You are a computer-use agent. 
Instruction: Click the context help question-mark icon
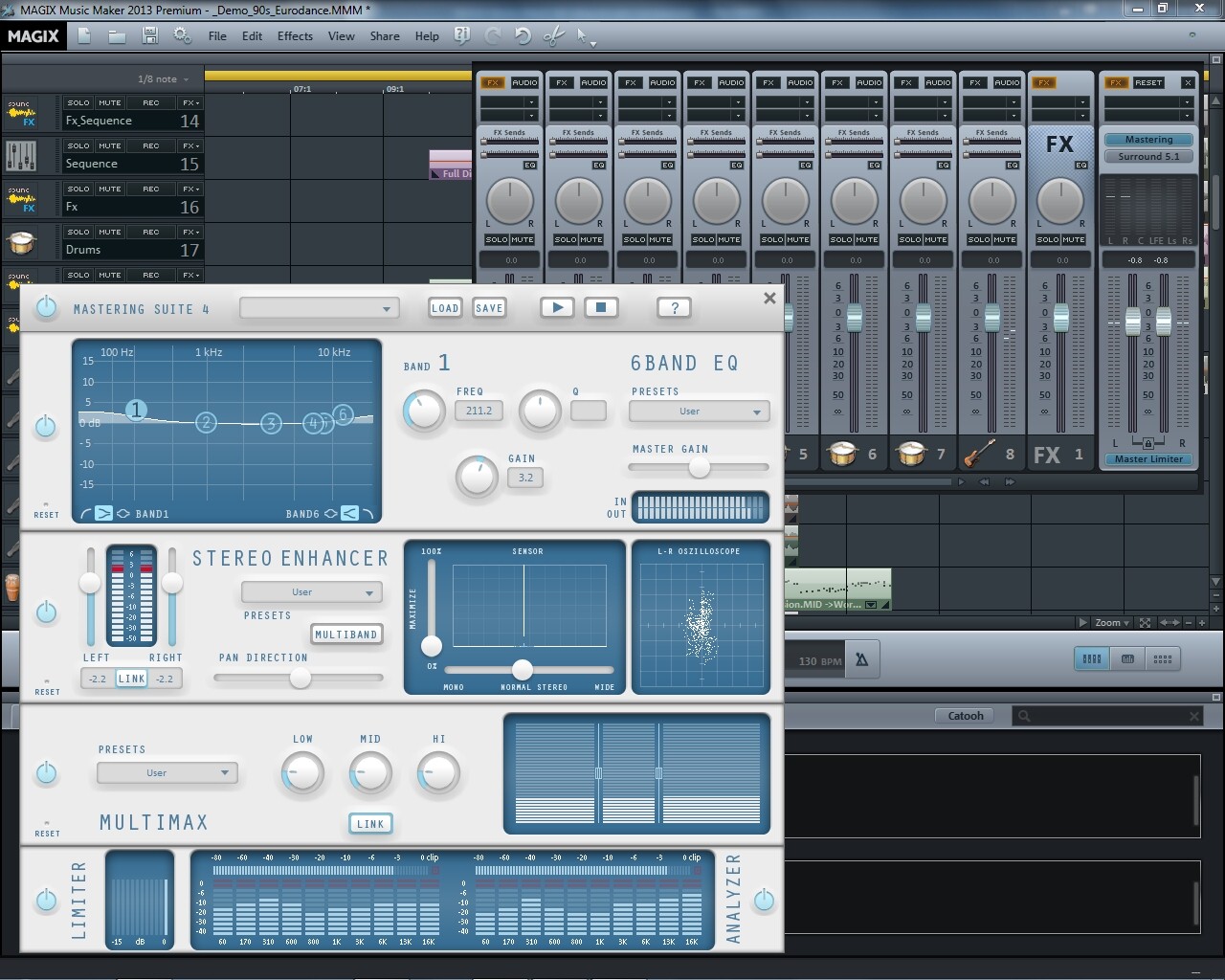click(462, 36)
